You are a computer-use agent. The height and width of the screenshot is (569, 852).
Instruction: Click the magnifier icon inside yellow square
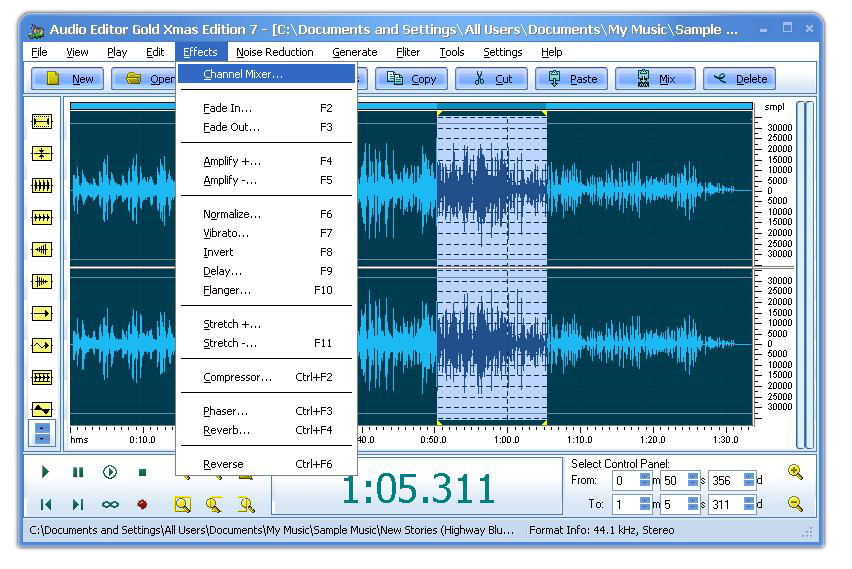point(183,504)
